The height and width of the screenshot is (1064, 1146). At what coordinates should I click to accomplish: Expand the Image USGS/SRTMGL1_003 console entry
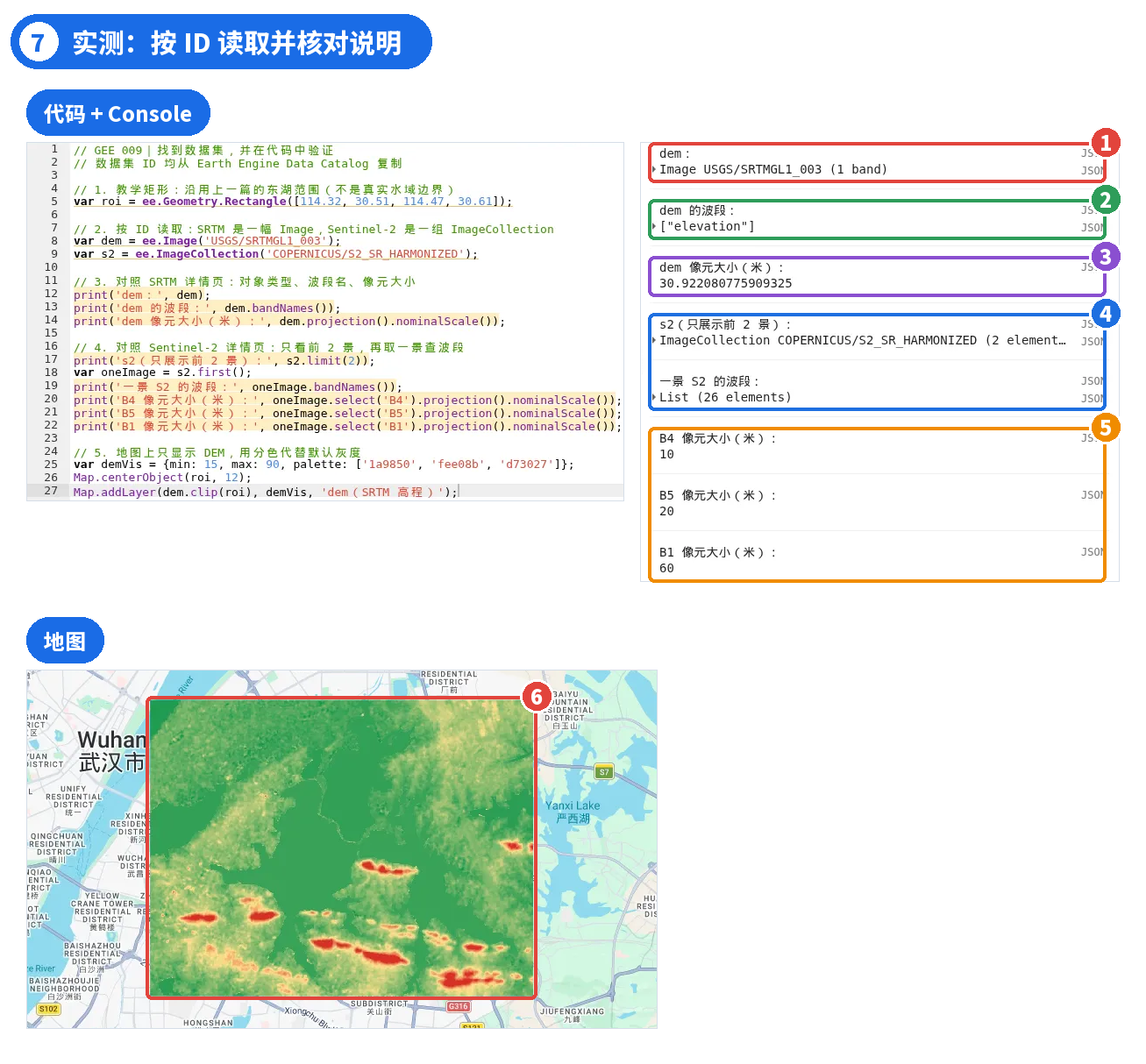click(x=654, y=169)
